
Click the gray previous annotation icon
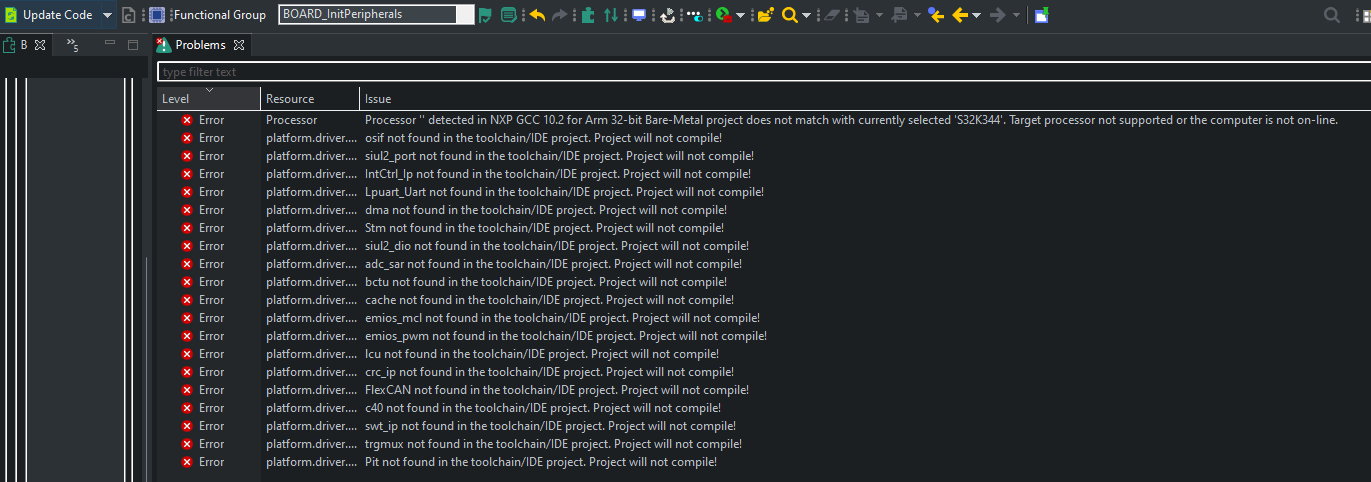tap(899, 15)
